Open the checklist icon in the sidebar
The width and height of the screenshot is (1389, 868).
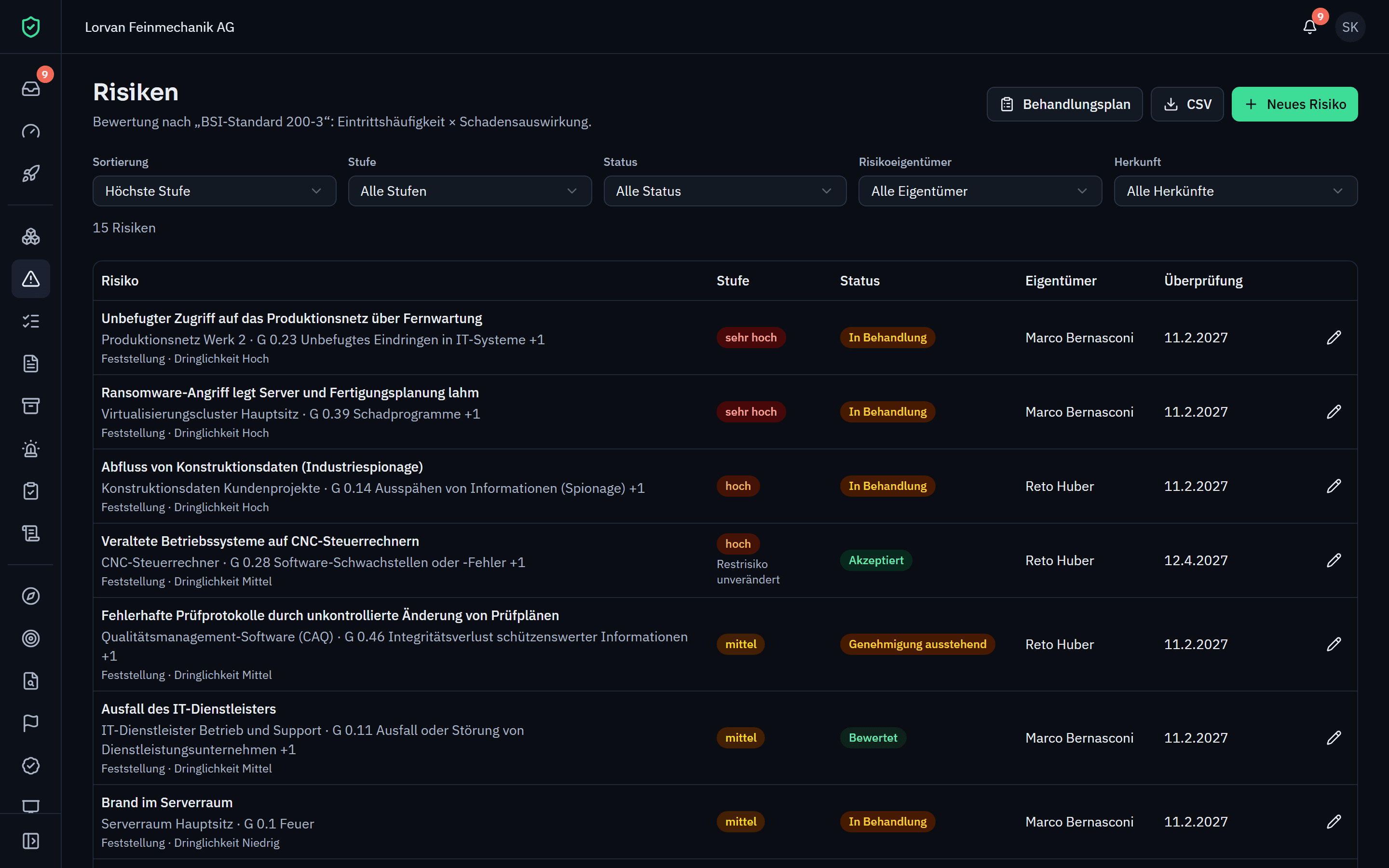[30, 321]
